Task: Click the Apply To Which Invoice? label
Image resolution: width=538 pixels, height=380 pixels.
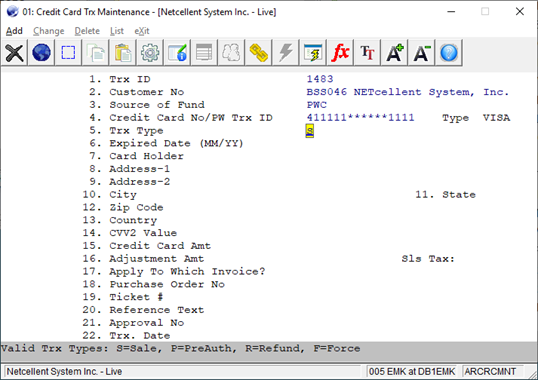Action: coord(187,272)
